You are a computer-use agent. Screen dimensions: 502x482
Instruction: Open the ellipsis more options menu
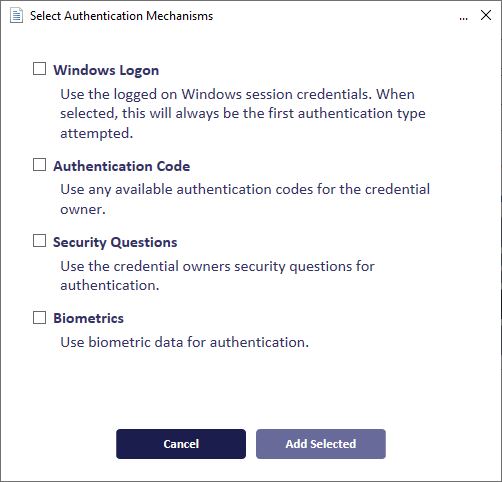463,18
